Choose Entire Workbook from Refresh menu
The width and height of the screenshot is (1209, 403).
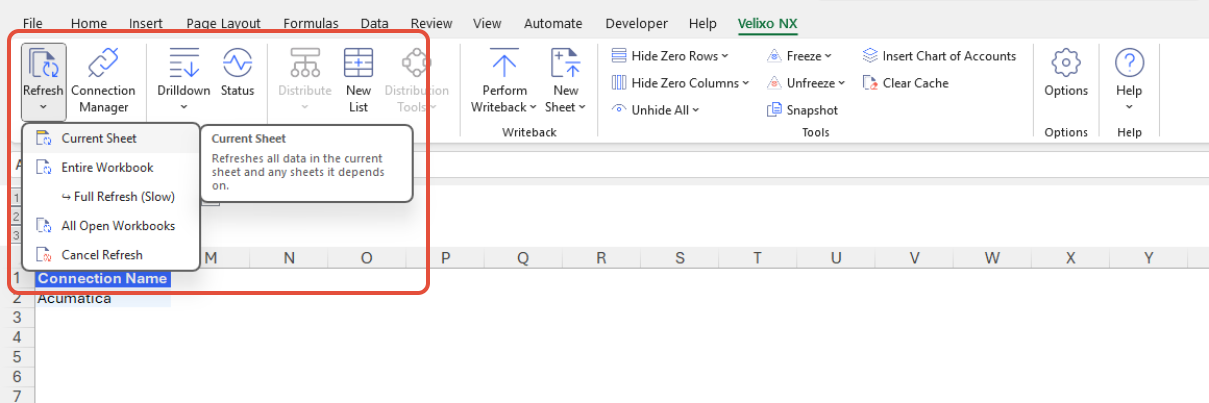(107, 167)
